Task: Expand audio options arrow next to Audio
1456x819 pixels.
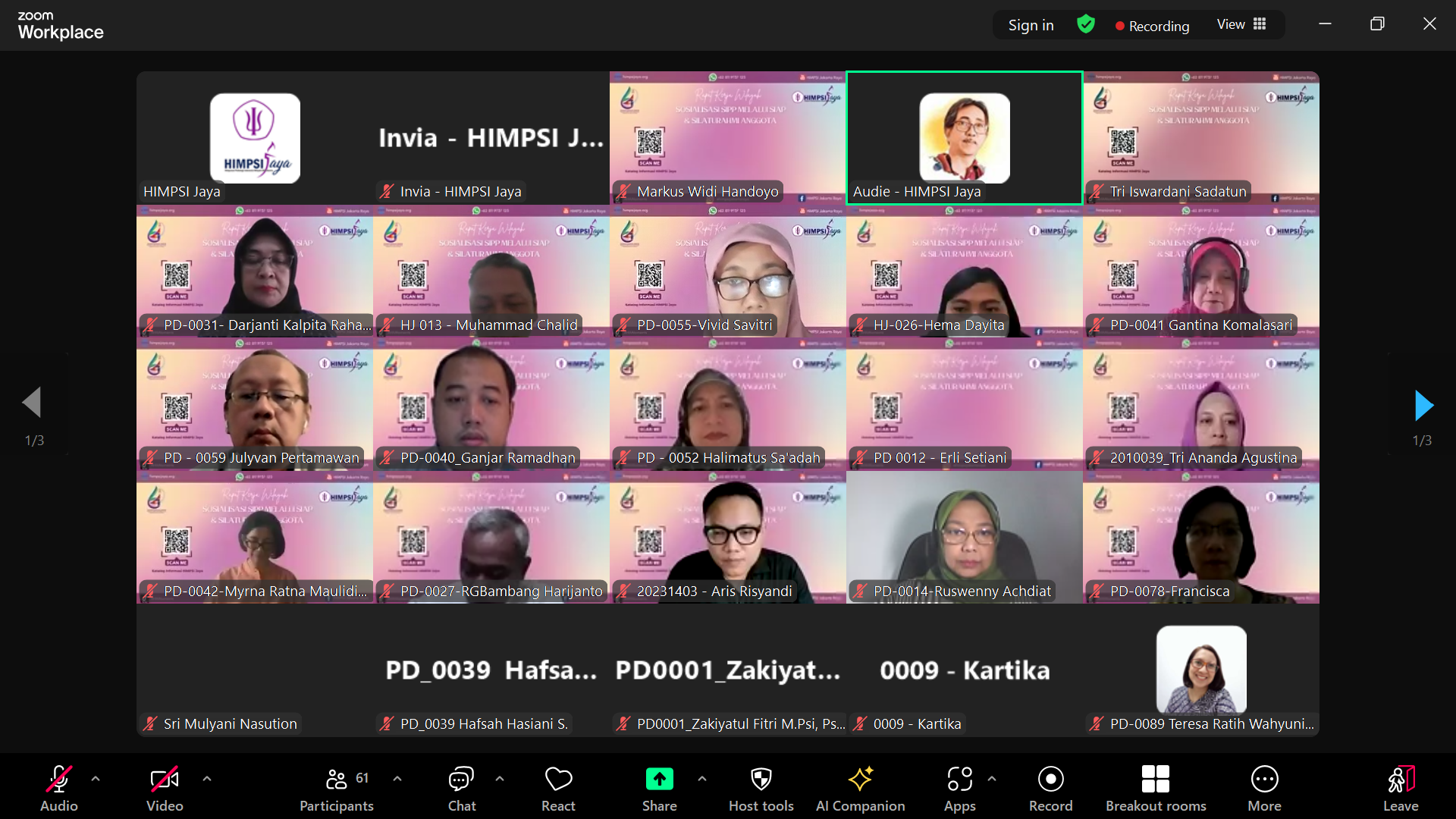Action: [96, 779]
